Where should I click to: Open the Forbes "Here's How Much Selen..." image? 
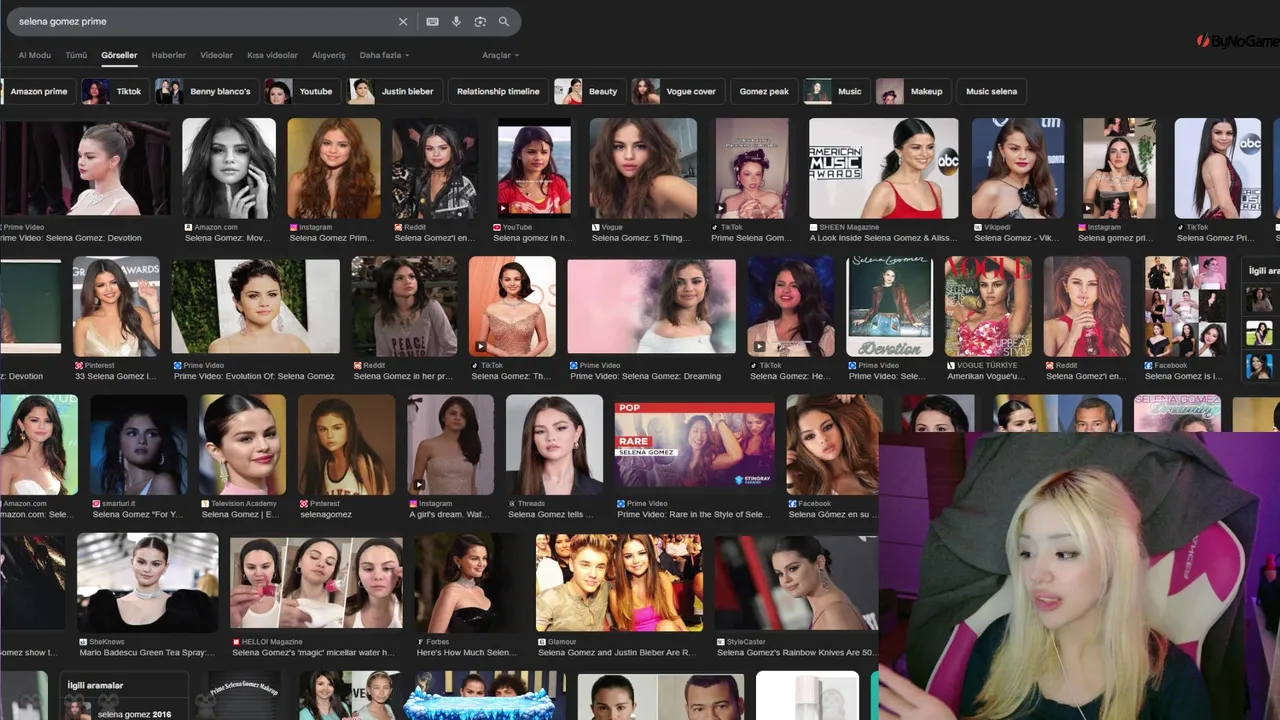466,582
